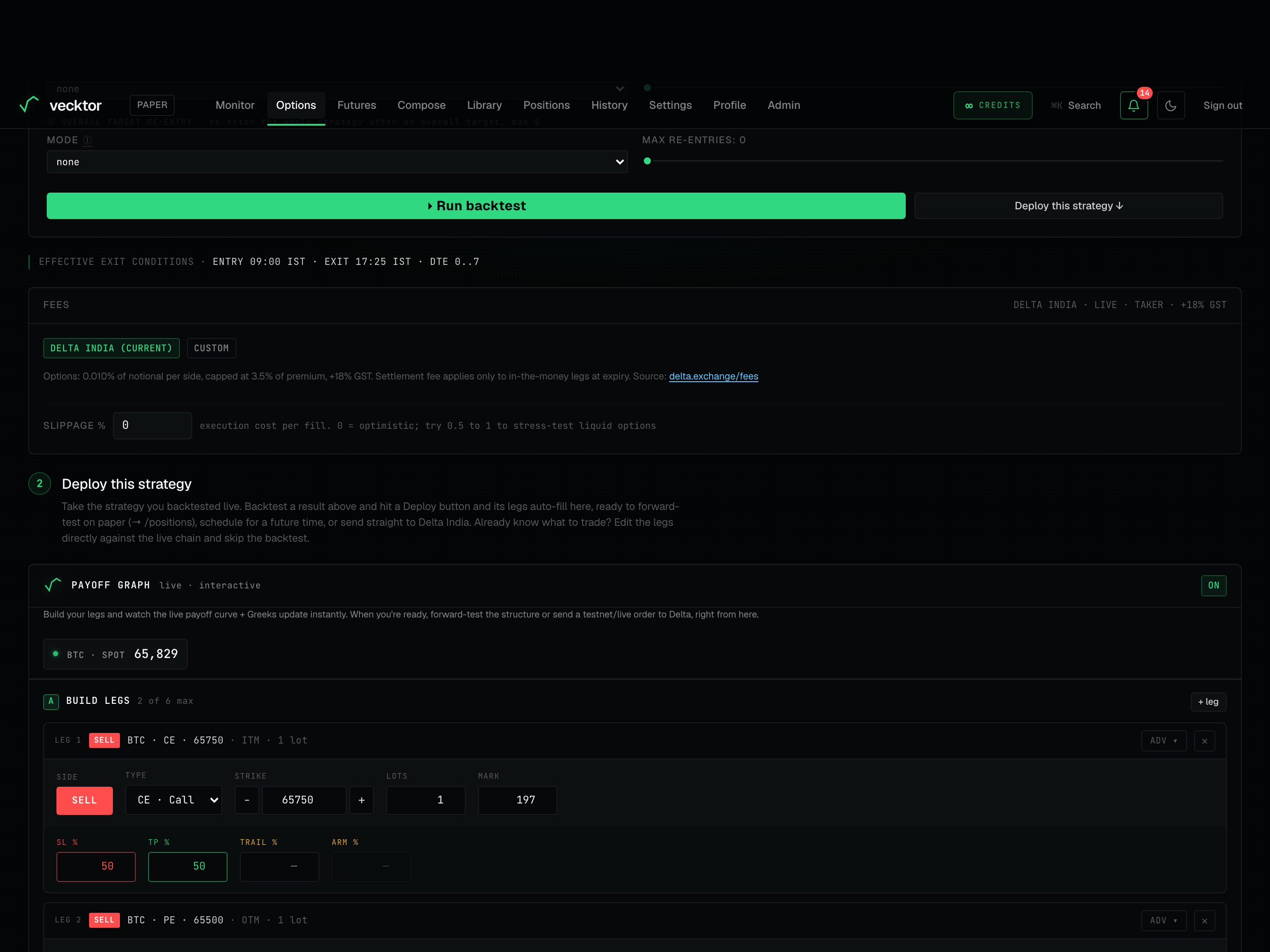The image size is (1270, 952).
Task: Click Leg 1 Trail % field
Action: [x=279, y=866]
